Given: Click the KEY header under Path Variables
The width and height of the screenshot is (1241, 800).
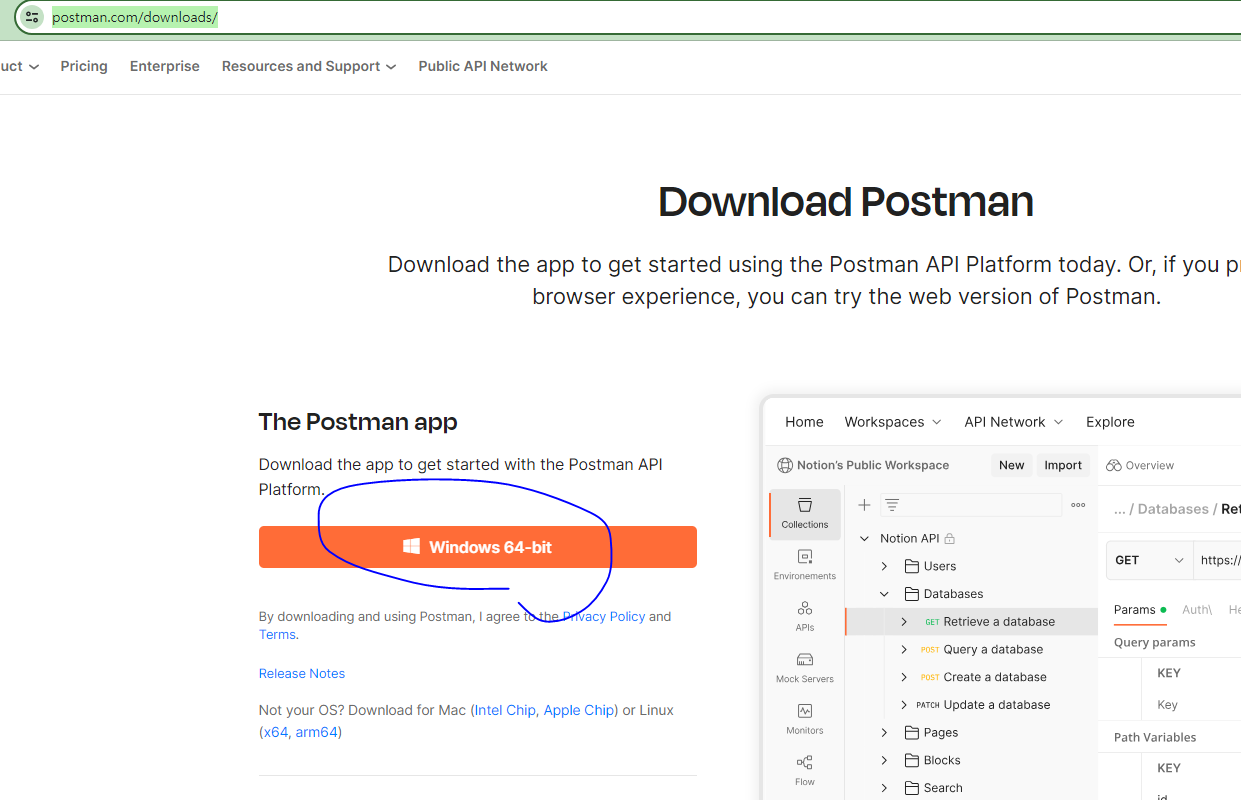Looking at the screenshot, I should click(1169, 768).
